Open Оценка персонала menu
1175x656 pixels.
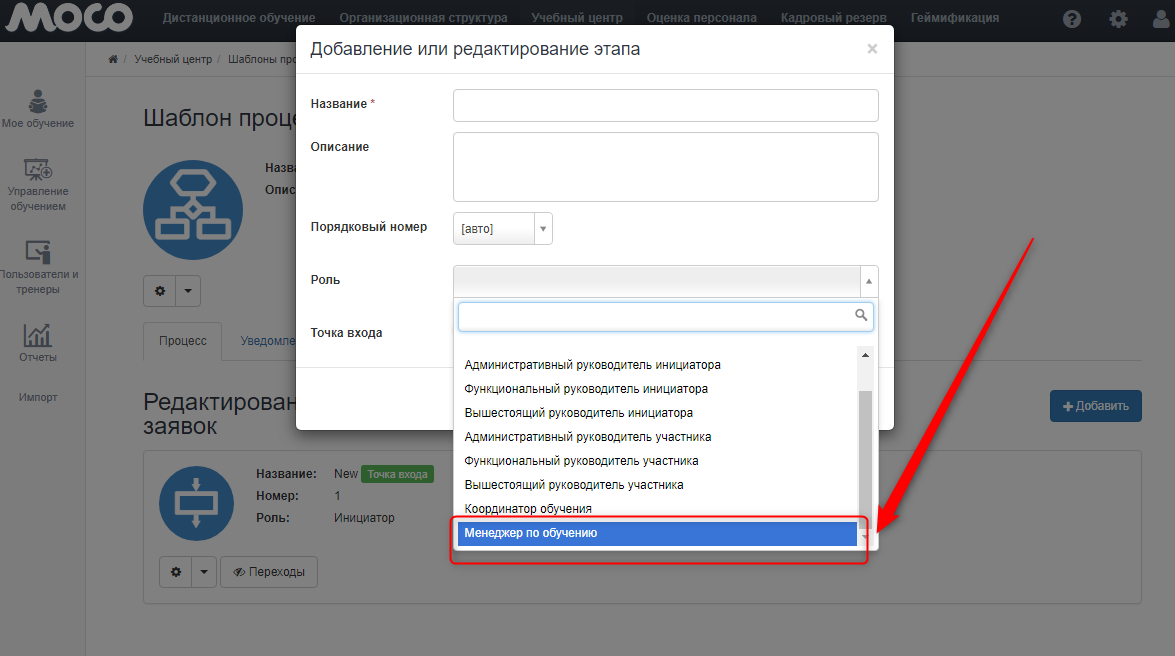point(701,18)
